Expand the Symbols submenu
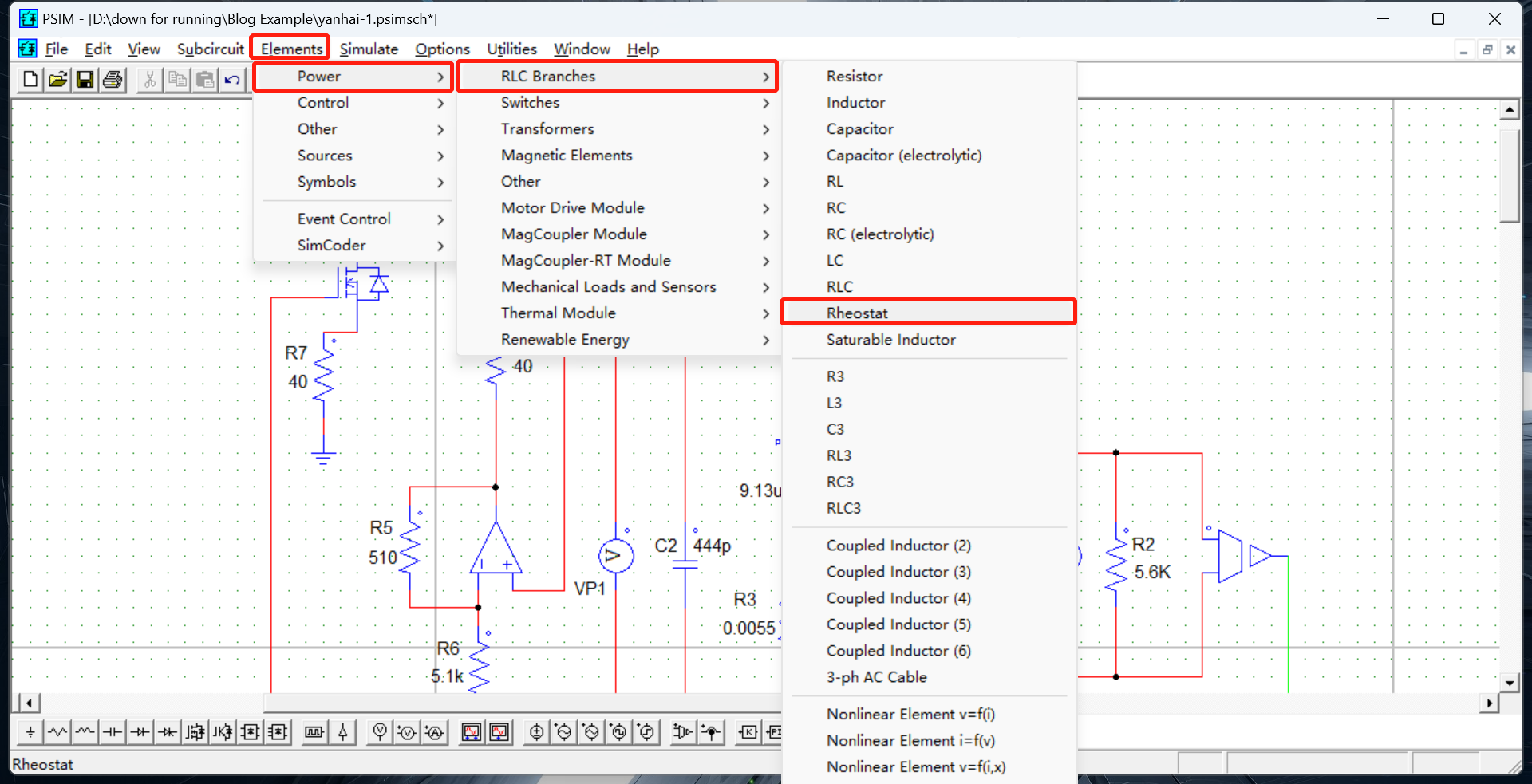Viewport: 1532px width, 784px height. pos(353,182)
